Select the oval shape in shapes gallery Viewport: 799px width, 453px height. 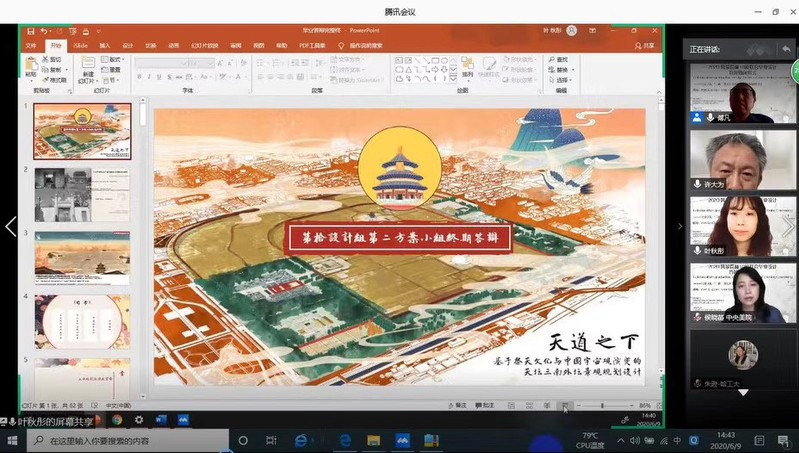point(444,61)
